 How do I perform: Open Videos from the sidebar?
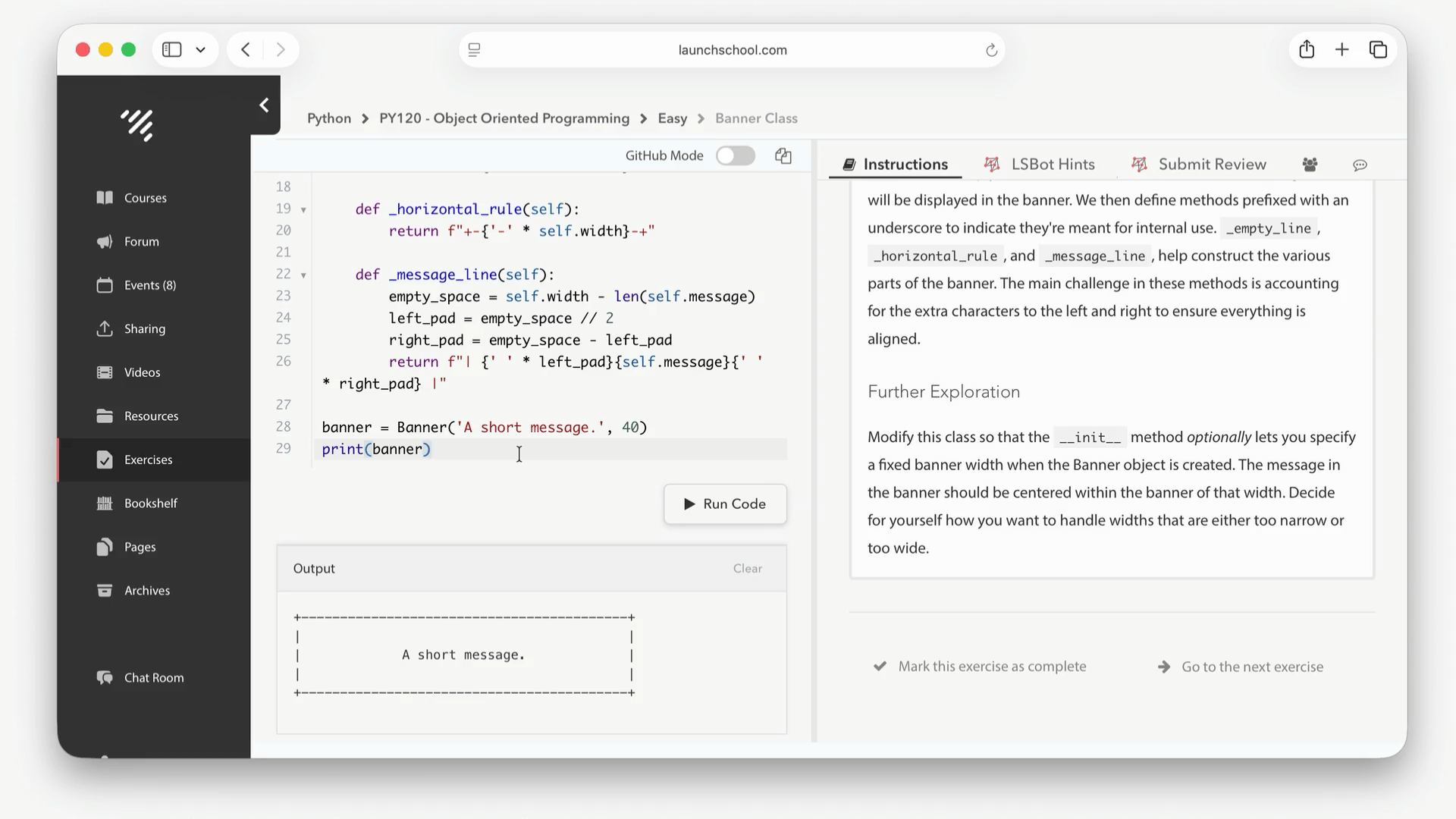click(141, 372)
